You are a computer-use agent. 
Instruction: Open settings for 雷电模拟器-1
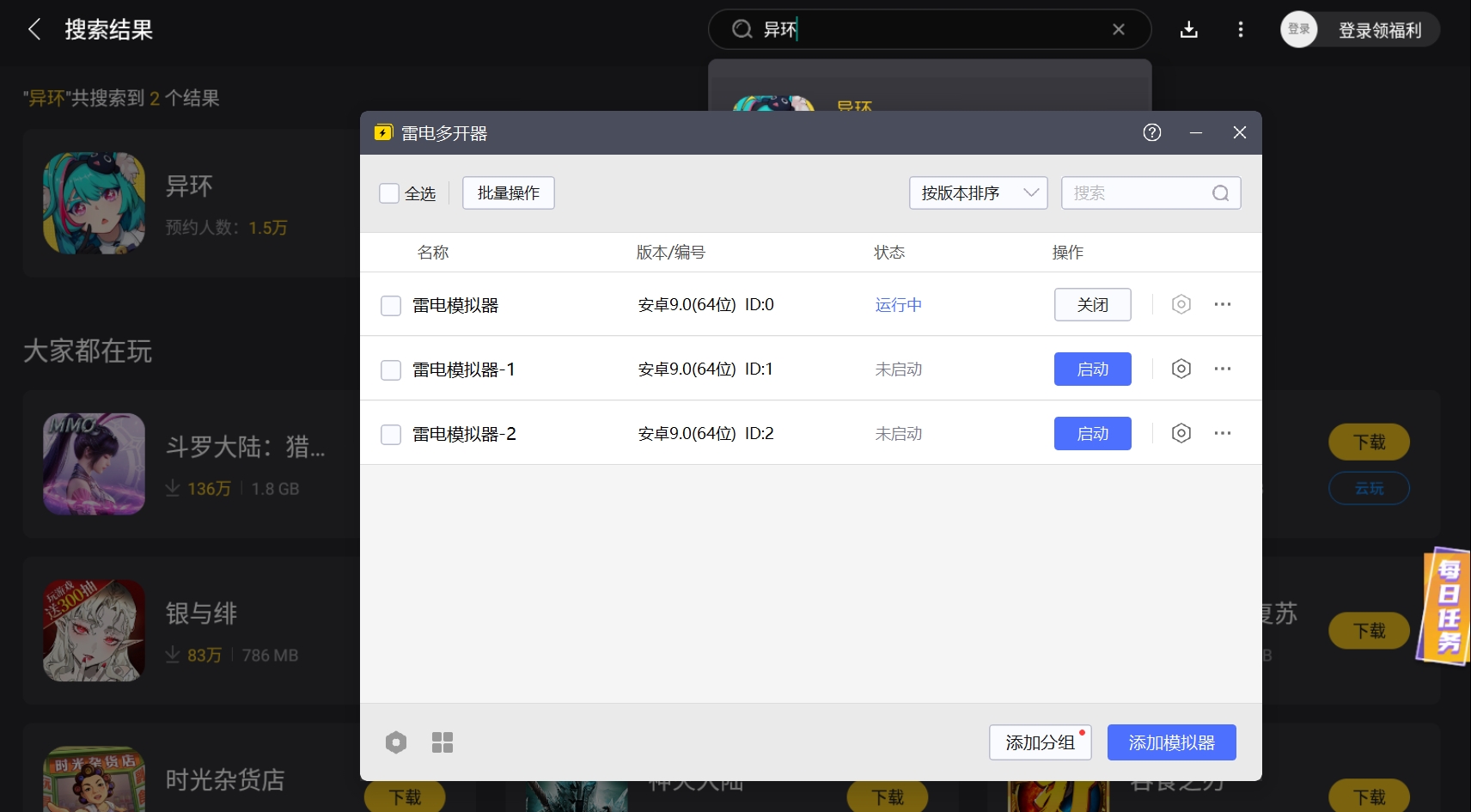1181,369
